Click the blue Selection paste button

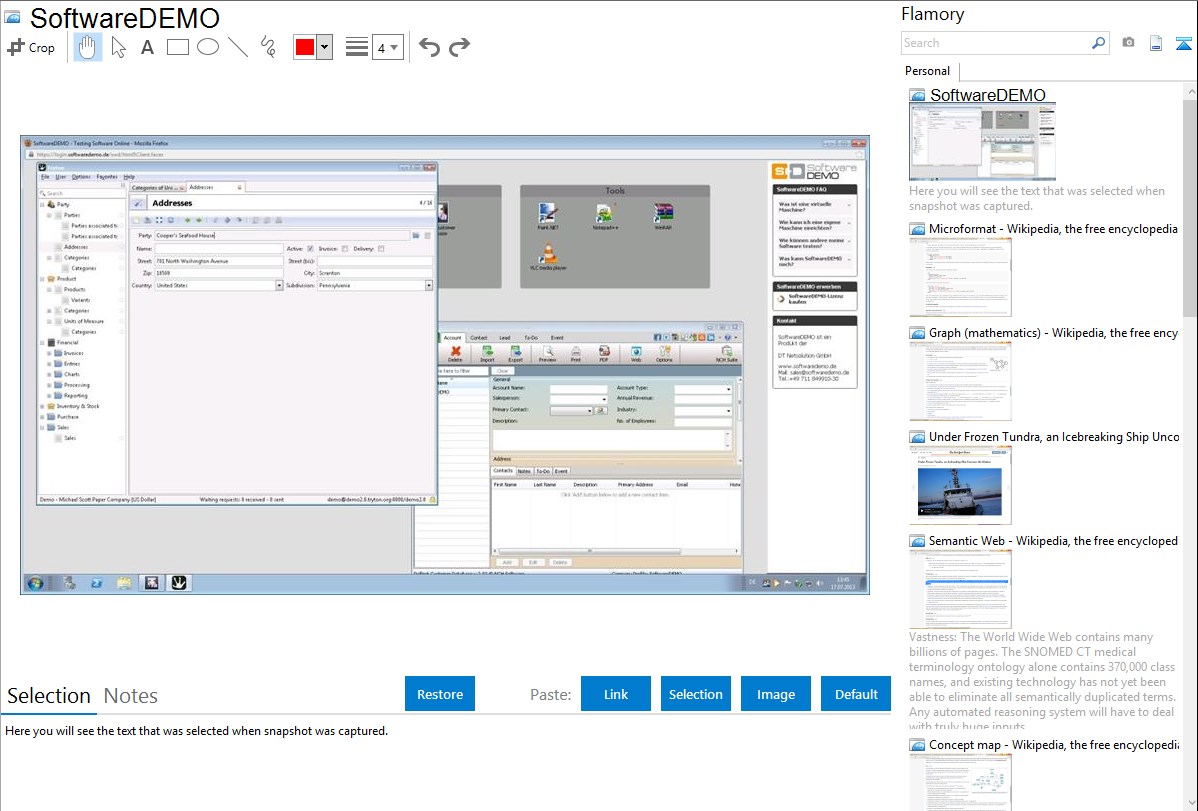coord(695,694)
